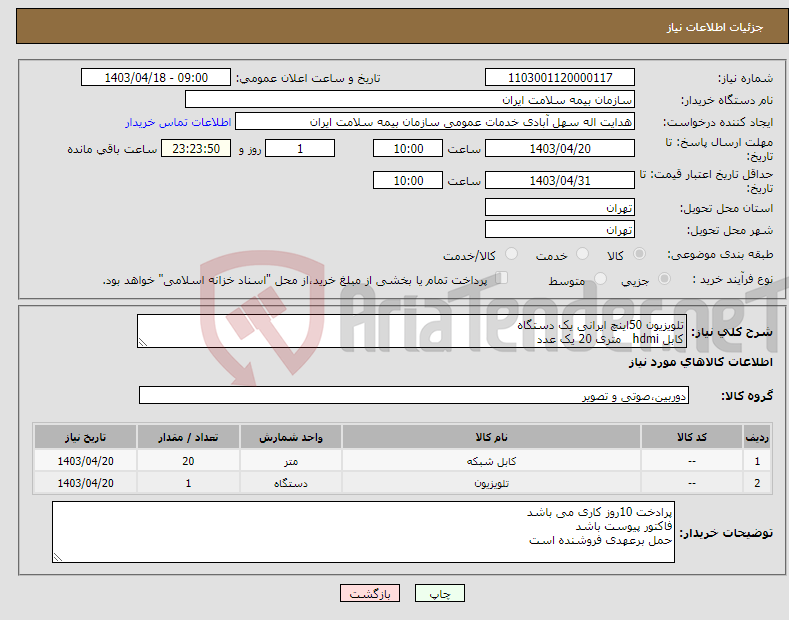Image resolution: width=789 pixels, height=620 pixels.
Task: Toggle the اسناد خزانه اسلامی payment checkbox
Action: click(502, 278)
